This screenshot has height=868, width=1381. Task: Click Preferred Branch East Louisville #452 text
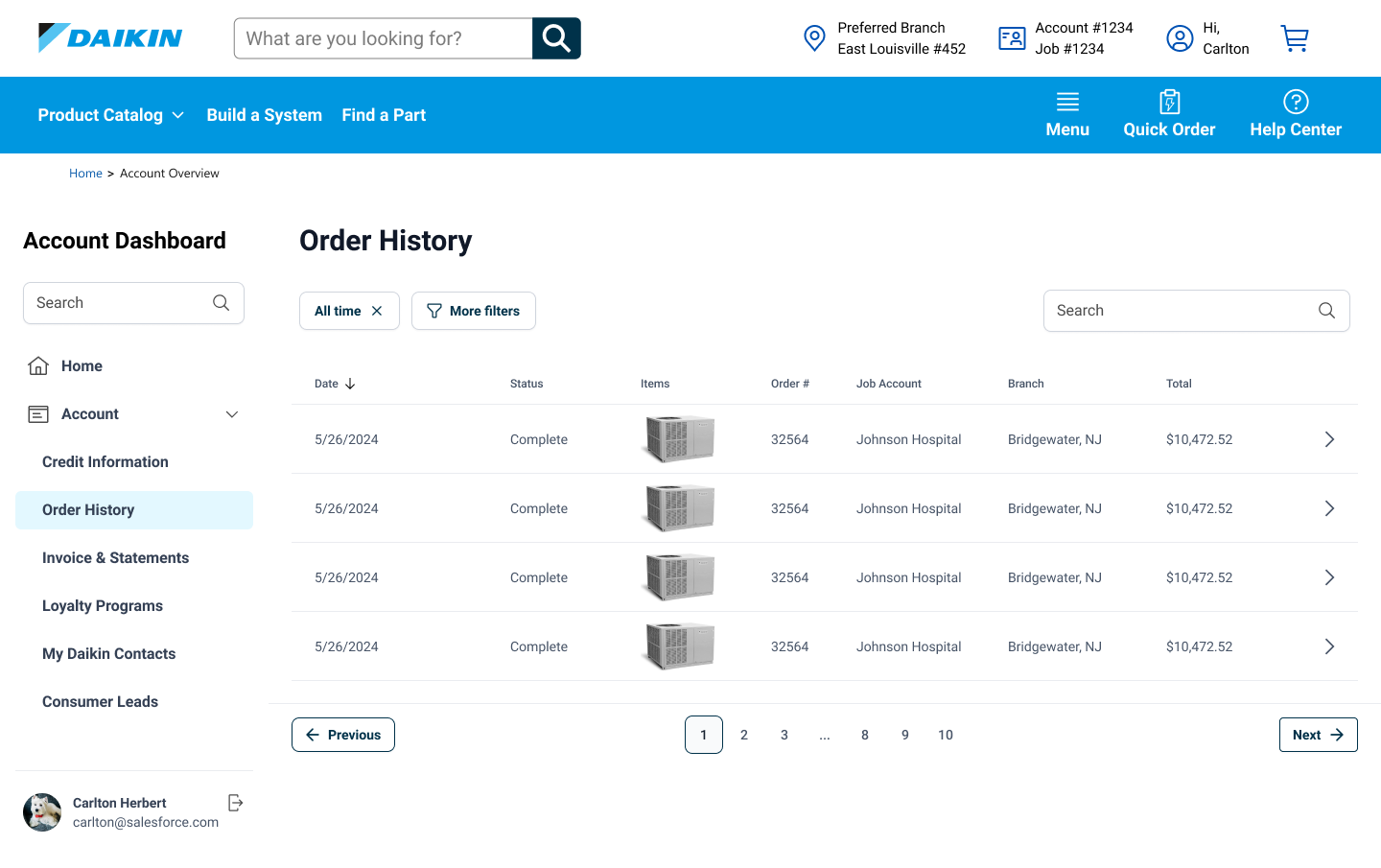tap(901, 38)
